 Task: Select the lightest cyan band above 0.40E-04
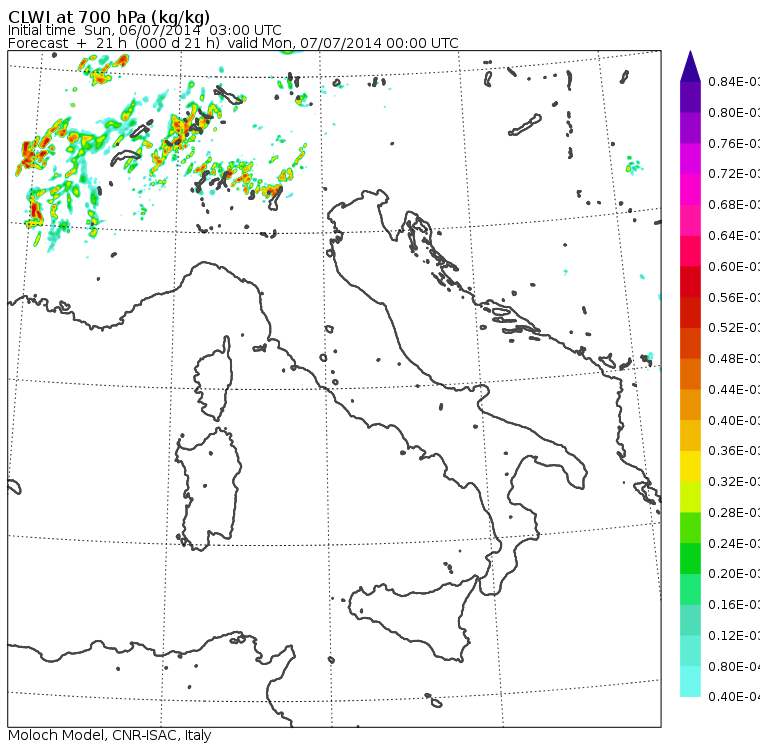point(690,682)
